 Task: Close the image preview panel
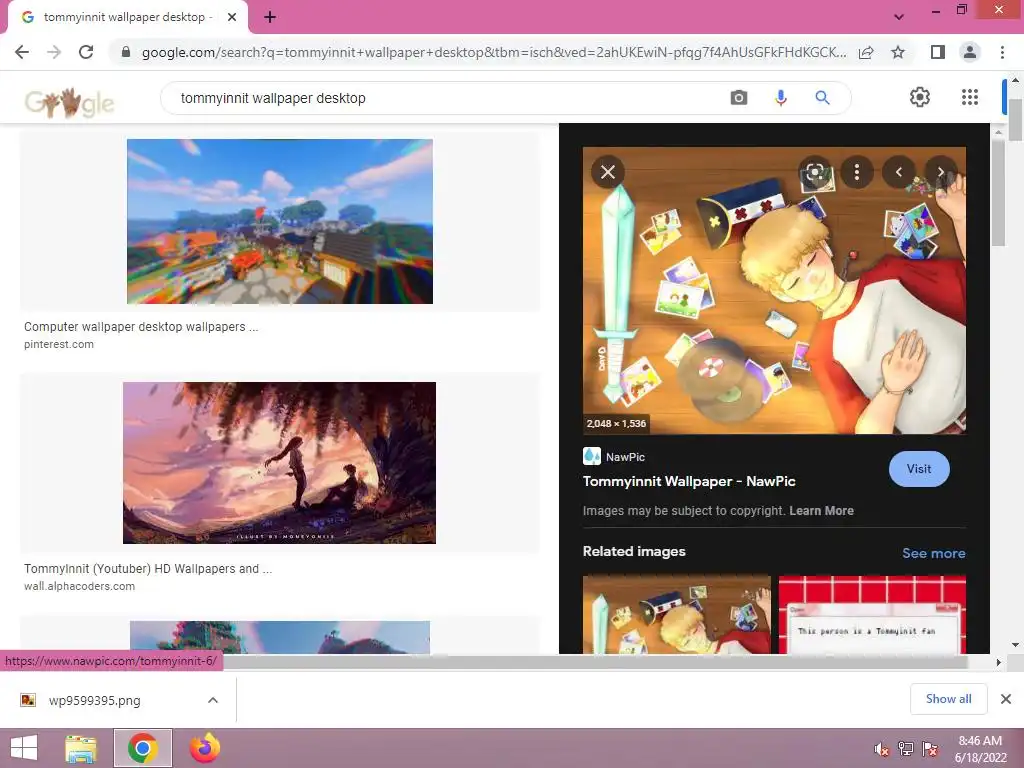(608, 172)
